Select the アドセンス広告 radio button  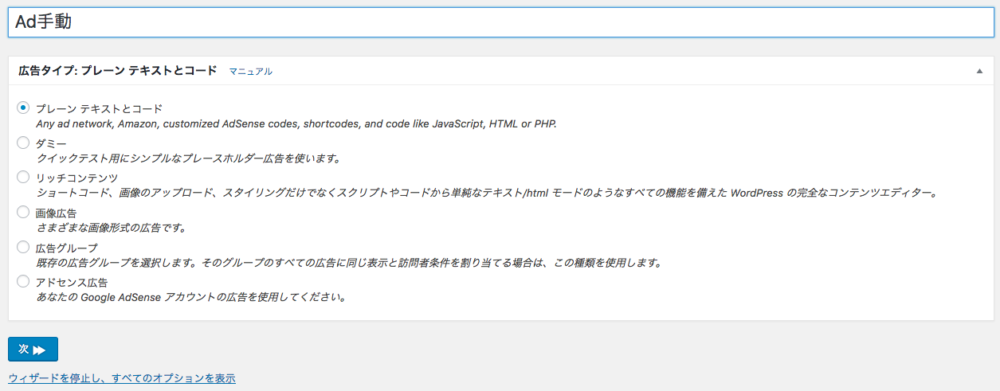point(23,281)
